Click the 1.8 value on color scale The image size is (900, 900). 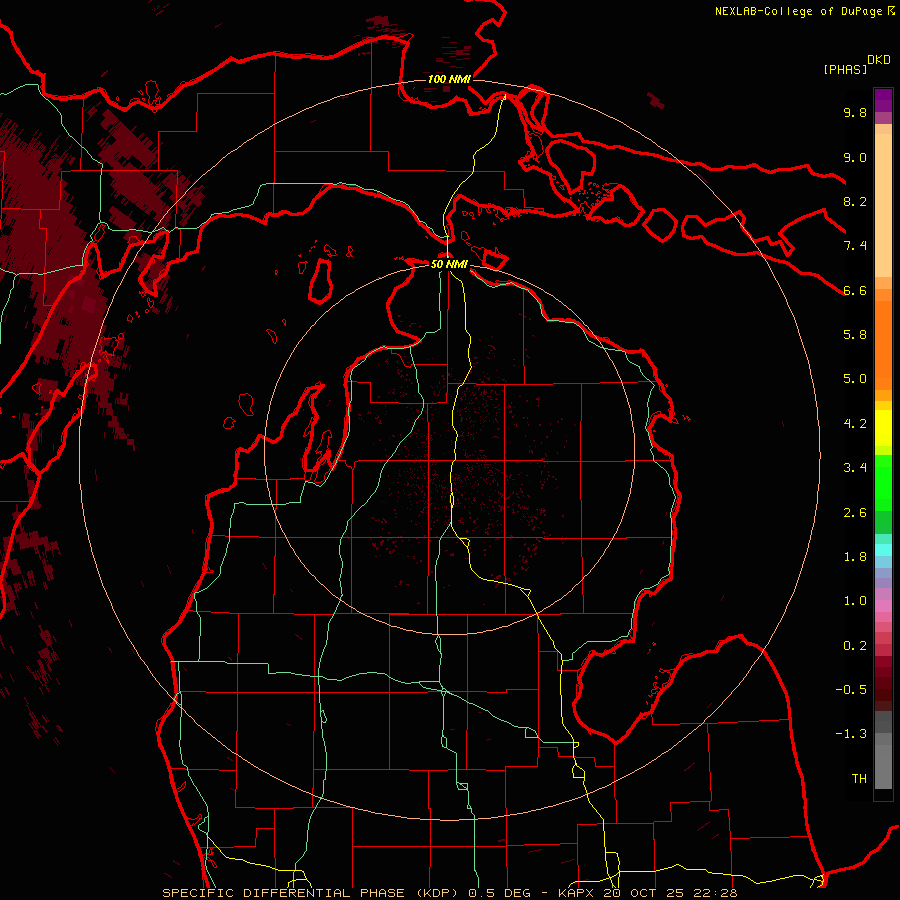(855, 557)
